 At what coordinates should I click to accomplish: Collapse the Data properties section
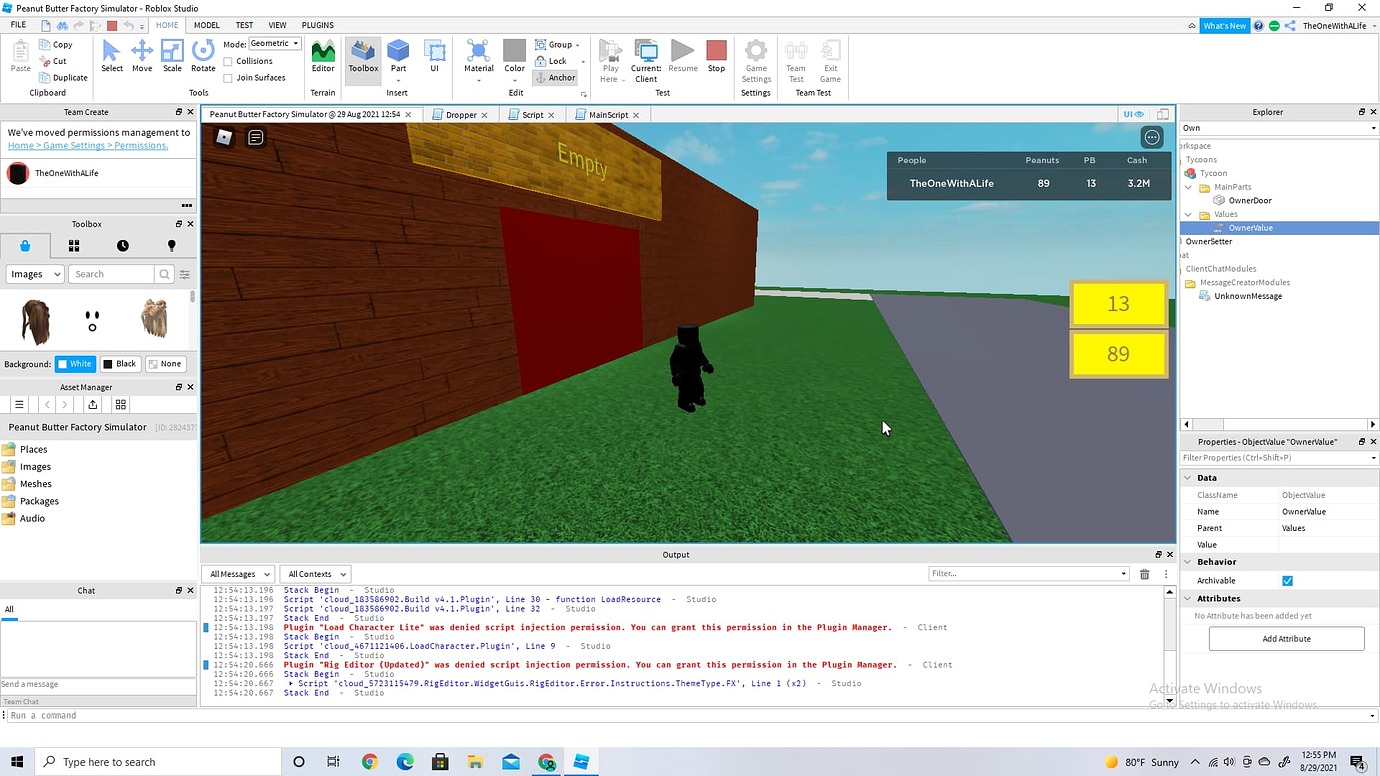1188,478
